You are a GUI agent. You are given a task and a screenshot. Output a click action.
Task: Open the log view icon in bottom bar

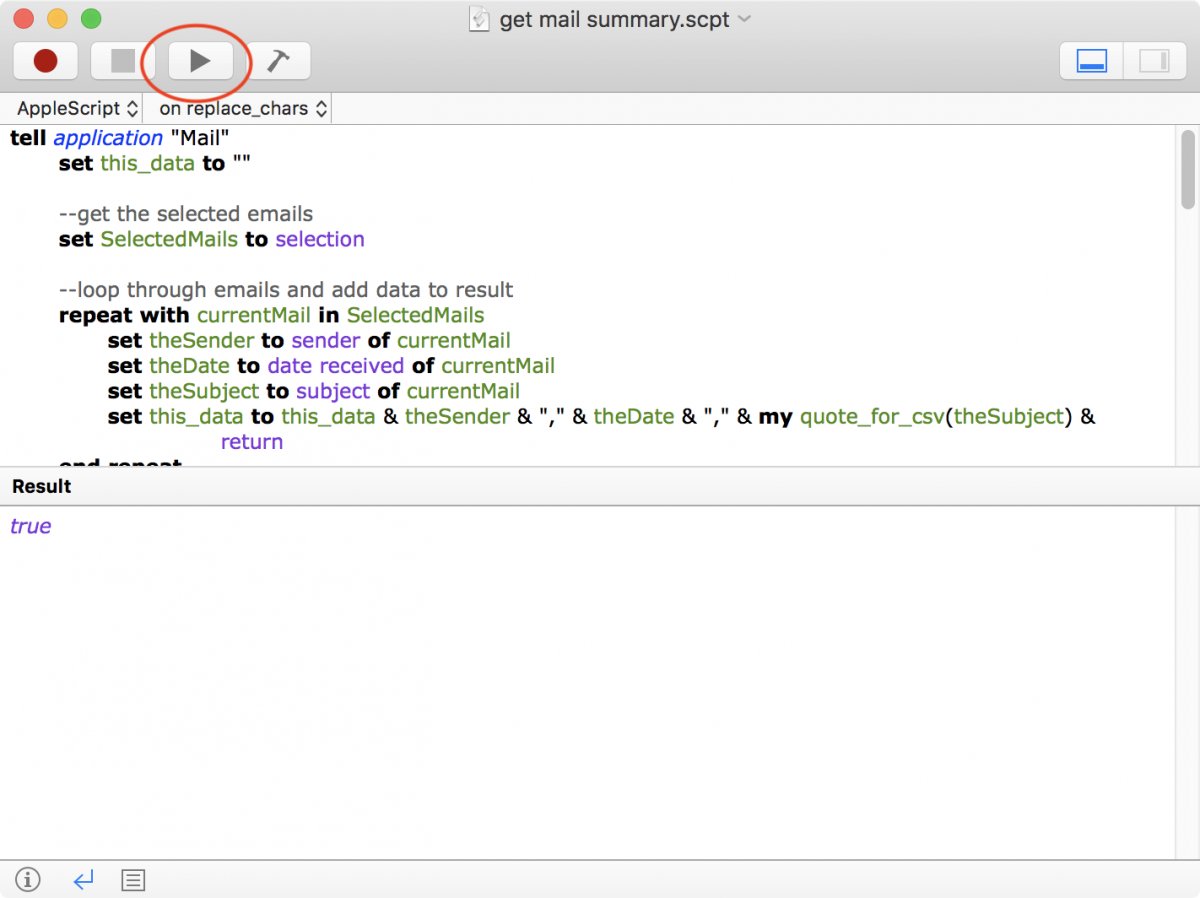(x=133, y=880)
